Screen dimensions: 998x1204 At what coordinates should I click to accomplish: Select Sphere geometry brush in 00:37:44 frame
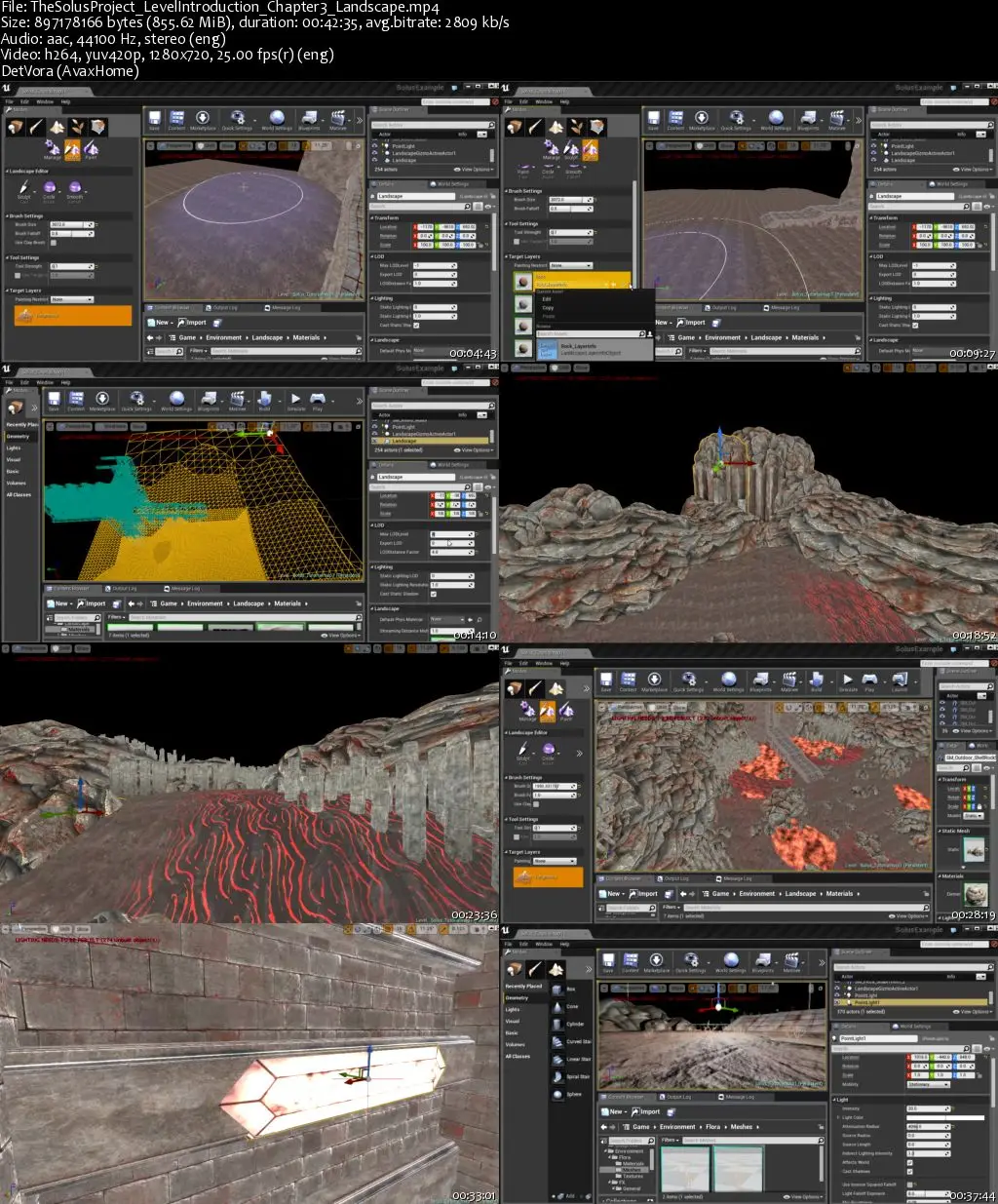pyautogui.click(x=558, y=1094)
